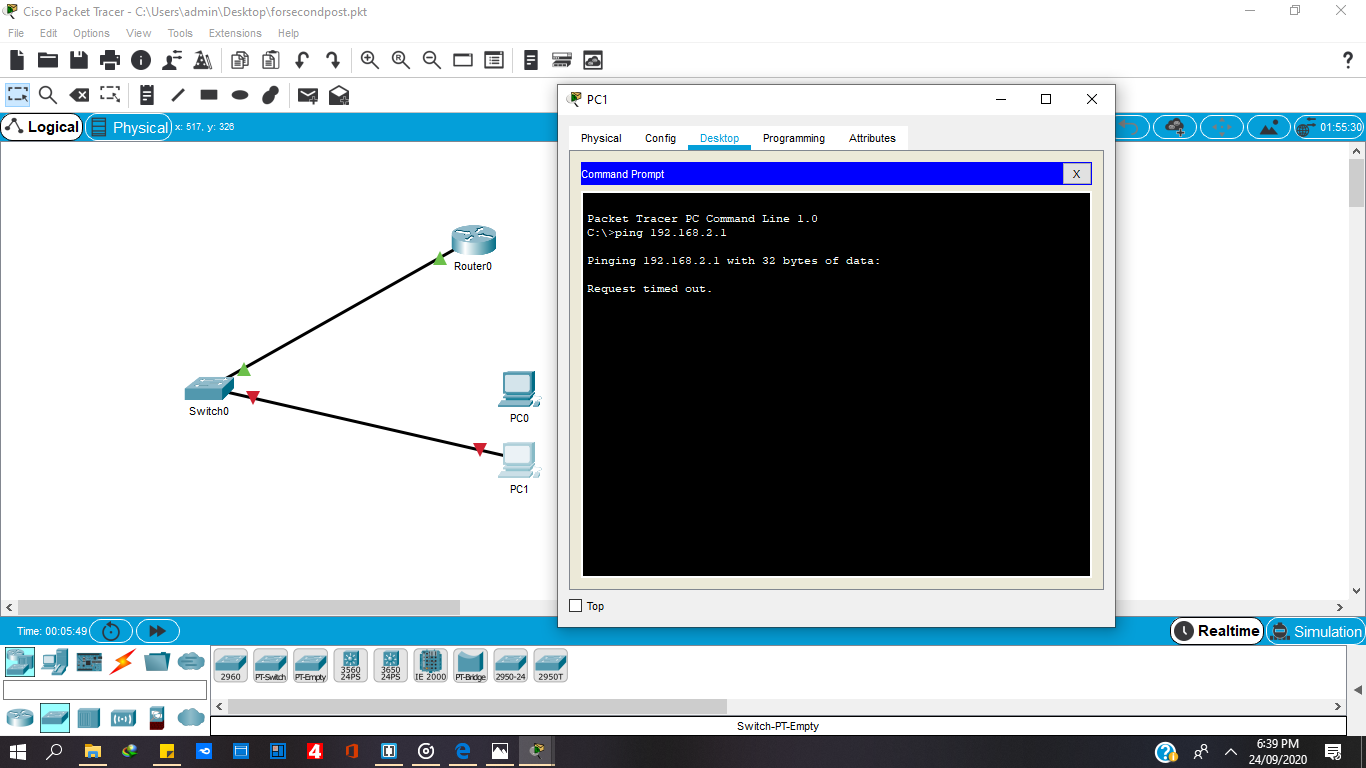Add a Complex PDU open envelope
This screenshot has width=1366, height=768.
click(339, 95)
